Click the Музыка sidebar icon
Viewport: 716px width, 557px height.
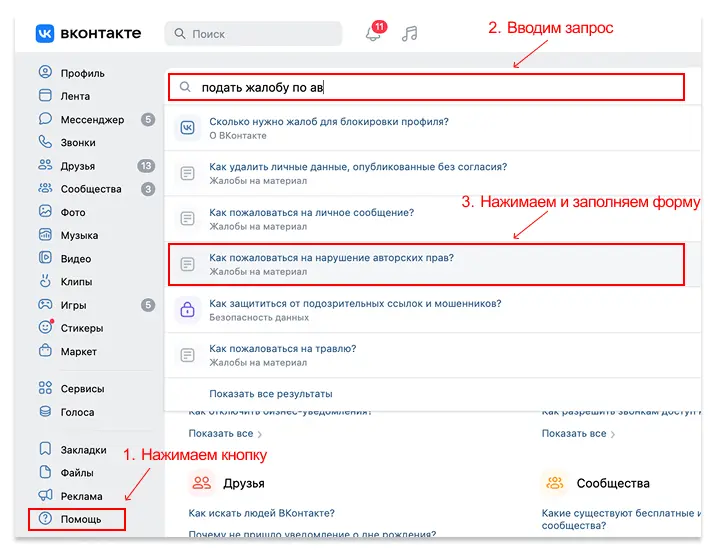(45, 235)
